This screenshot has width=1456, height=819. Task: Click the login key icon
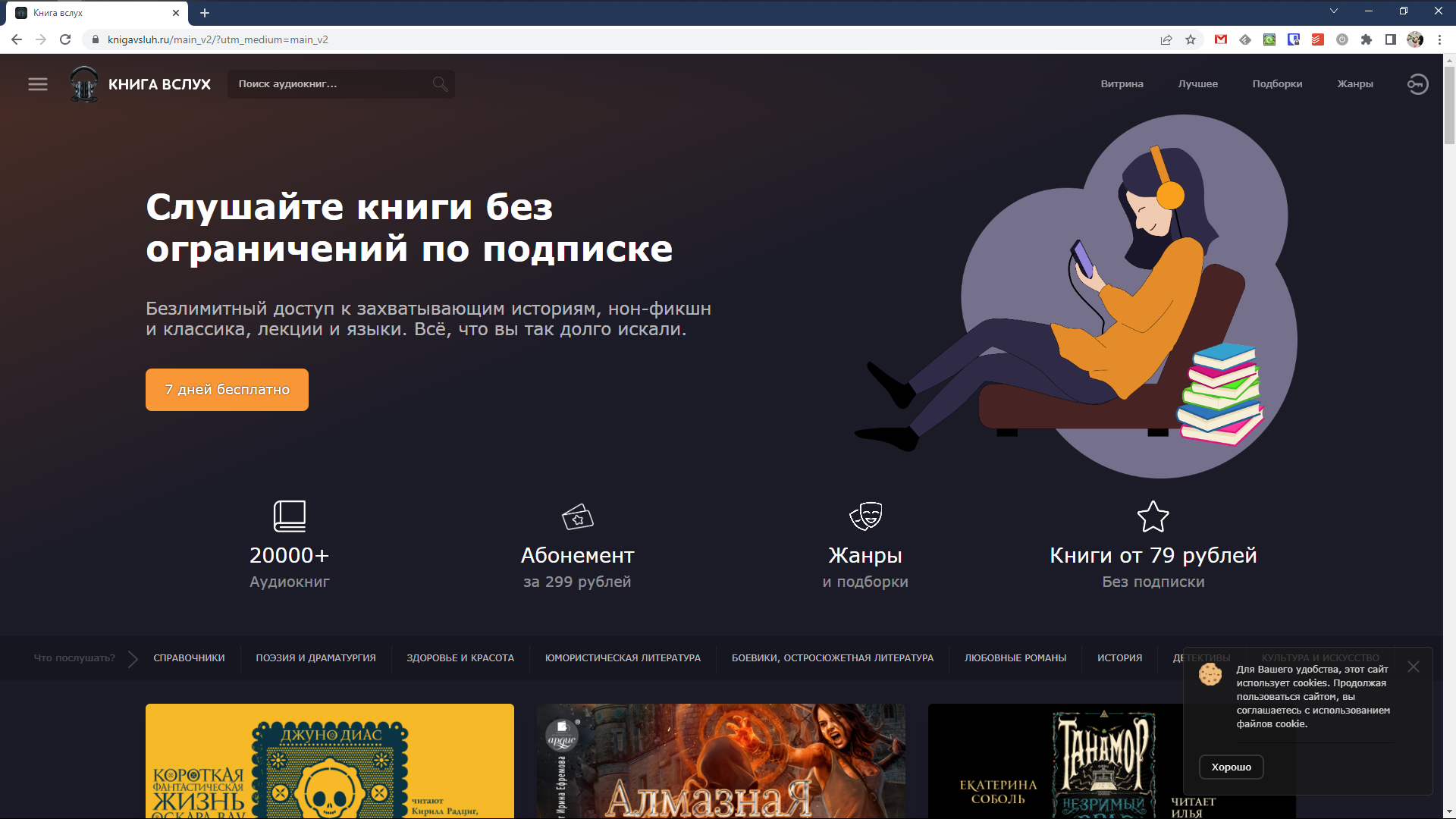click(1417, 84)
